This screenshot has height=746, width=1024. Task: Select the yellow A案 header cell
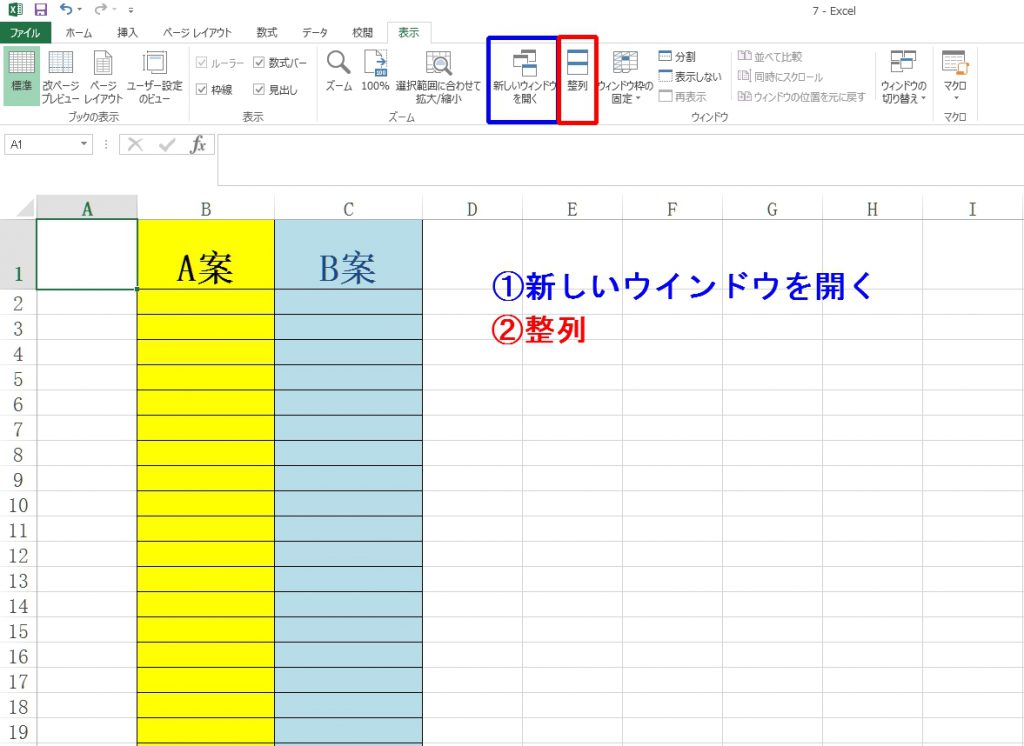click(205, 255)
